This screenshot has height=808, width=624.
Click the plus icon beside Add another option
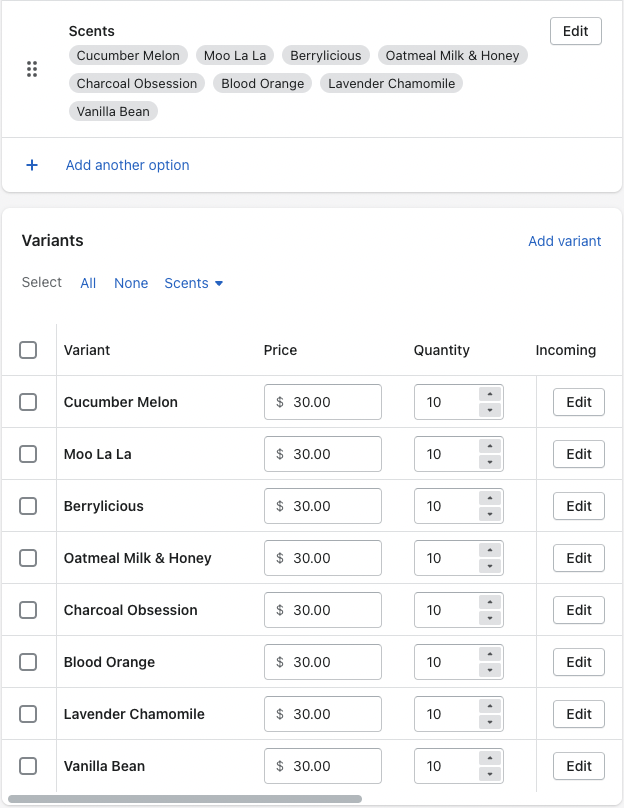pos(31,165)
